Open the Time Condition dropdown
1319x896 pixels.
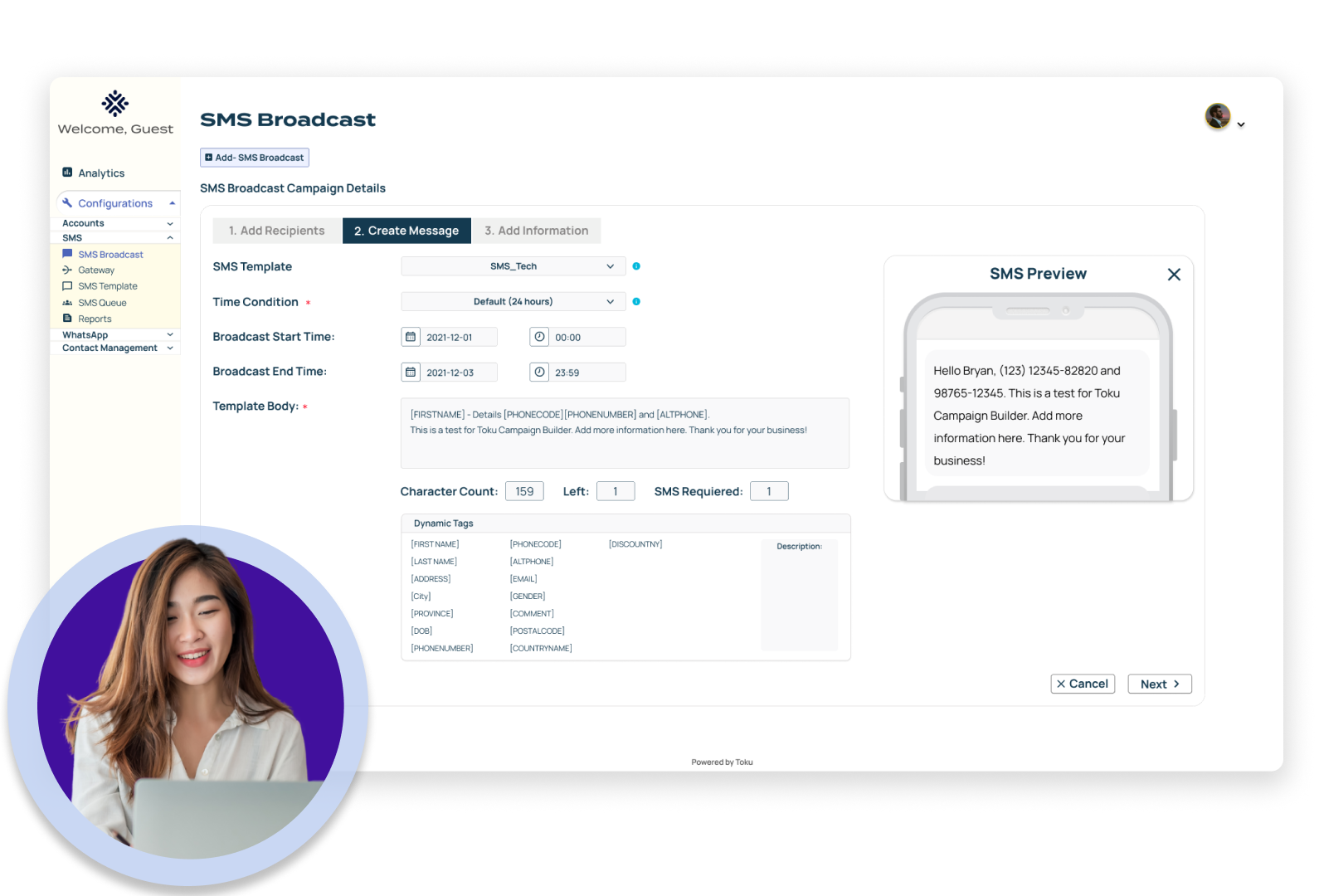[x=513, y=302]
